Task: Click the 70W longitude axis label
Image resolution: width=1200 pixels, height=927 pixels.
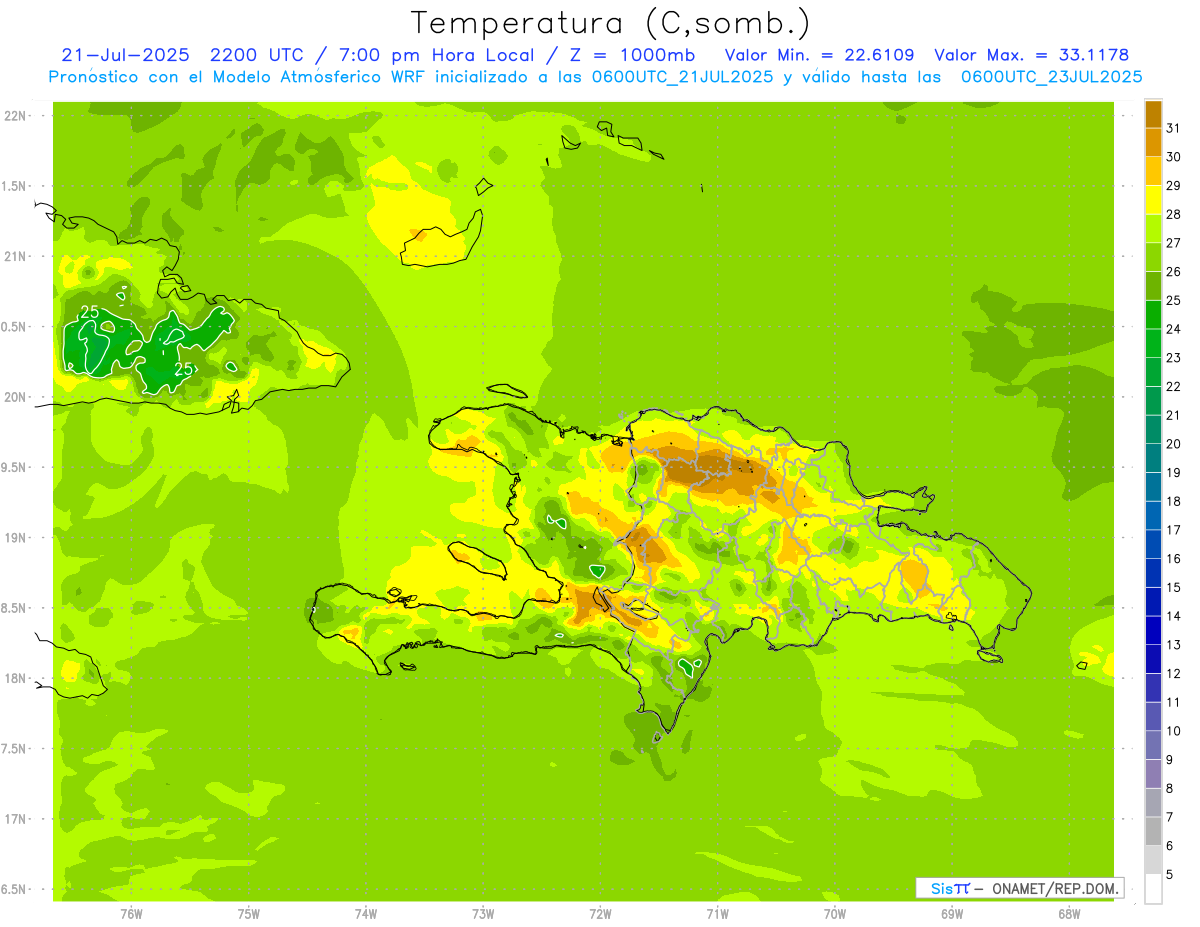Action: point(835,914)
